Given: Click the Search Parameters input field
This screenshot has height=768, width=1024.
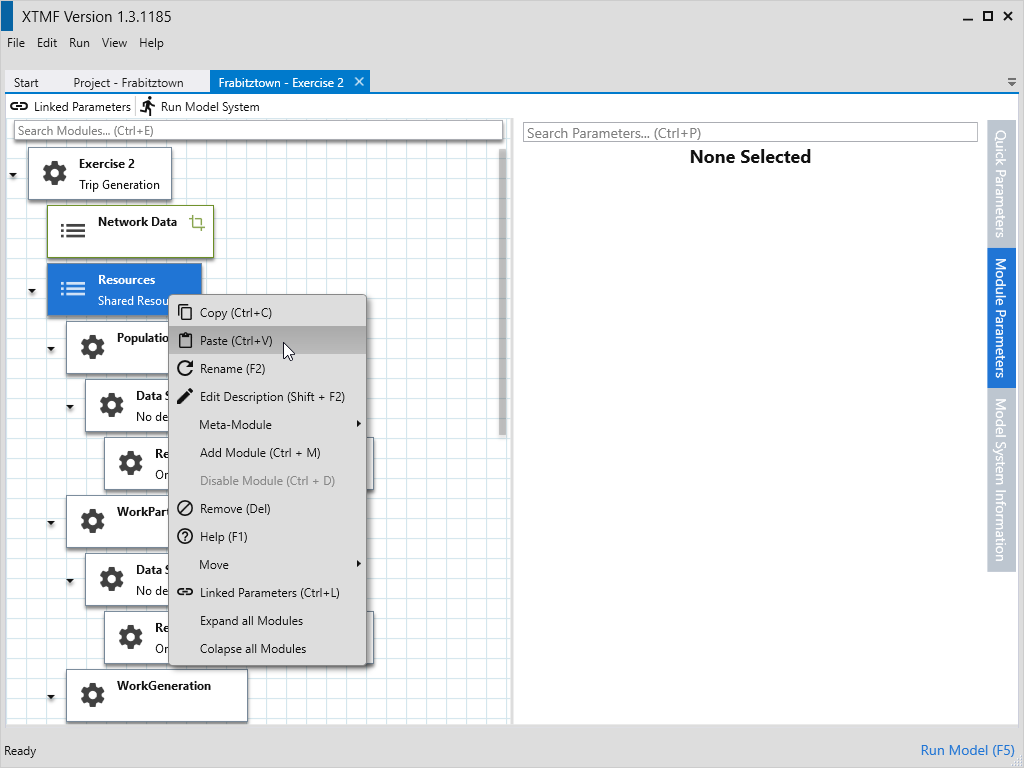Looking at the screenshot, I should click(x=750, y=133).
